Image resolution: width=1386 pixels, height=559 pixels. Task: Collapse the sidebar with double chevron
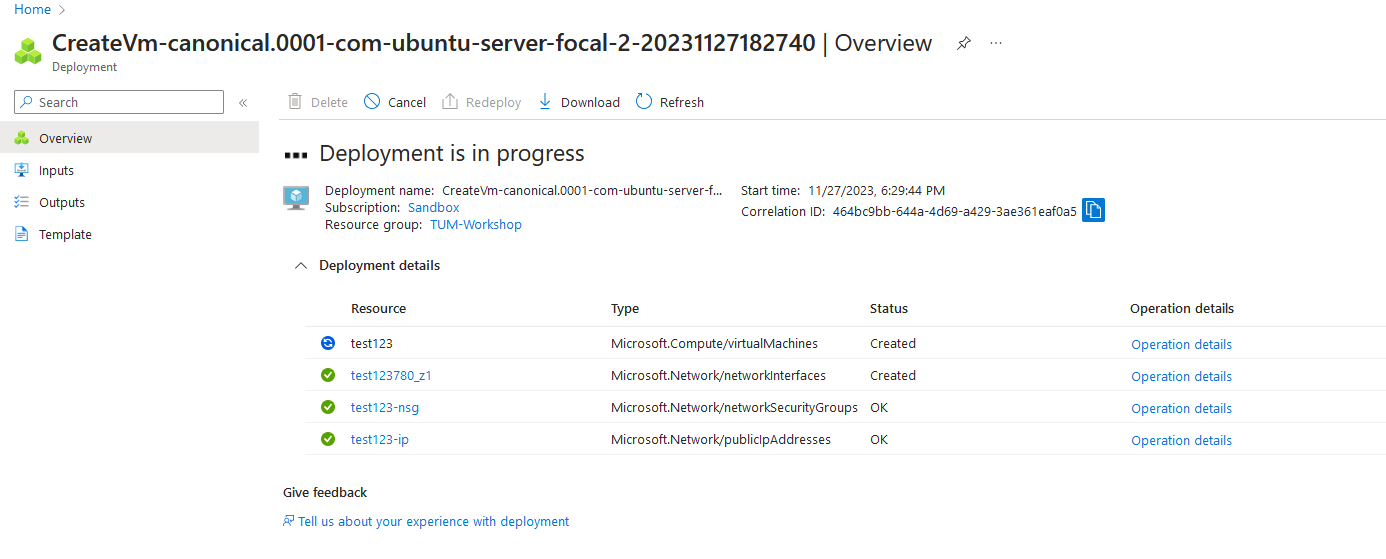(x=243, y=103)
